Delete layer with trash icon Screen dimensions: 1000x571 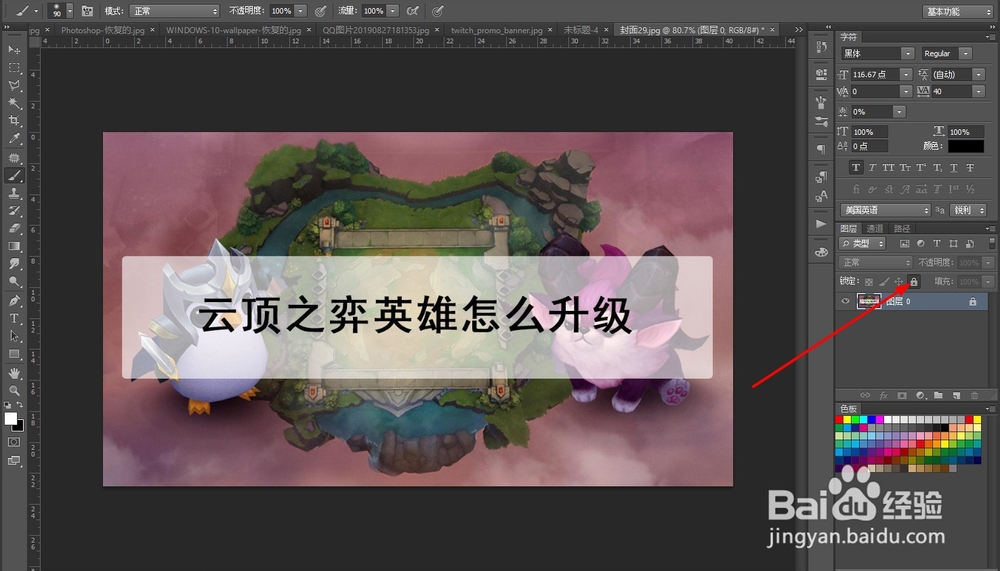click(974, 396)
